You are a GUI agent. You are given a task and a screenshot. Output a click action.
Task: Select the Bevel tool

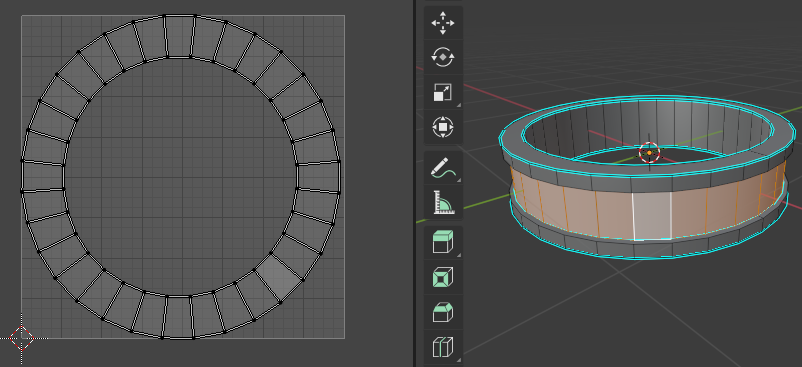click(x=443, y=311)
